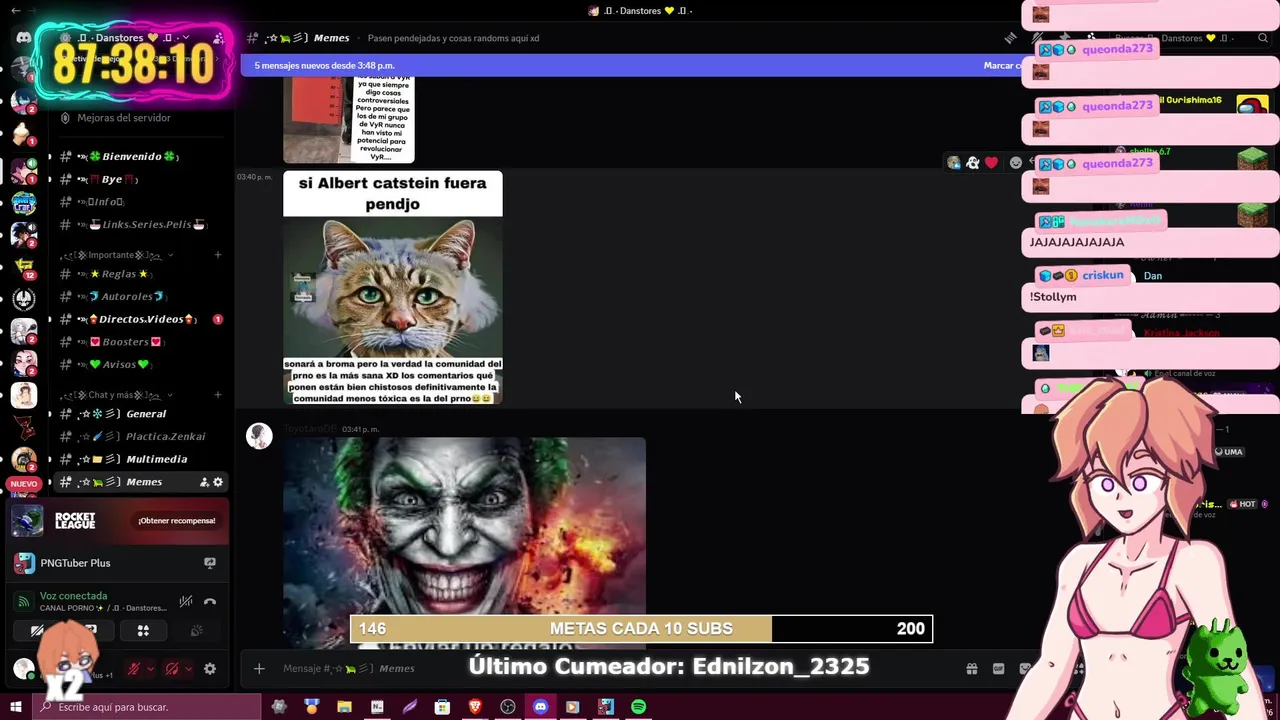Screen dimensions: 1280x720
Task: Open user settings gear in user panel
Action: click(x=210, y=669)
